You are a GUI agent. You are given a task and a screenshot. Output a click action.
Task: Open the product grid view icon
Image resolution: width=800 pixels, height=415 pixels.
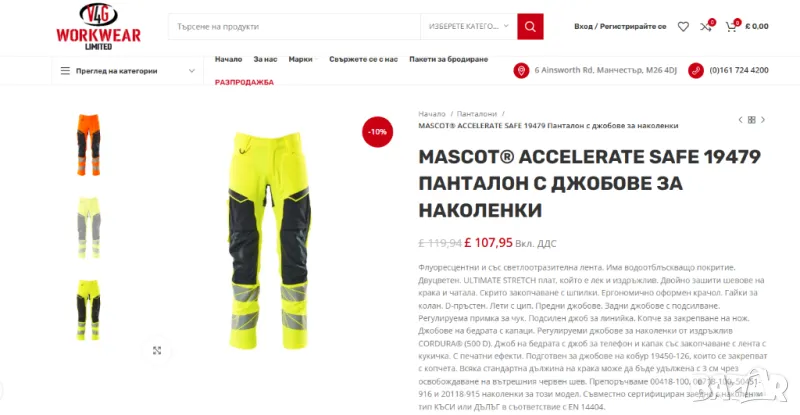point(752,120)
